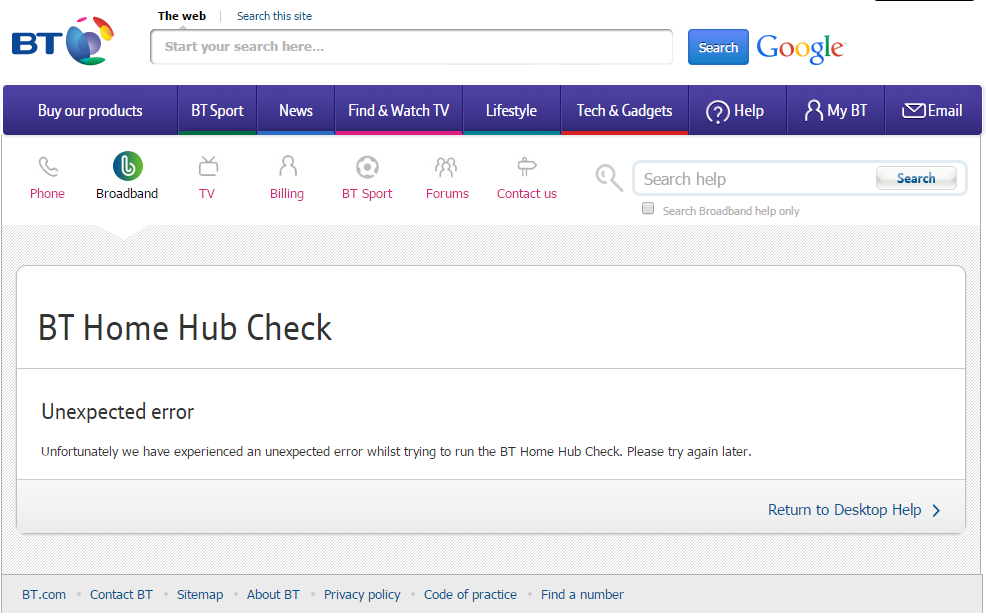986x616 pixels.
Task: Open Buy our products menu
Action: tap(91, 111)
